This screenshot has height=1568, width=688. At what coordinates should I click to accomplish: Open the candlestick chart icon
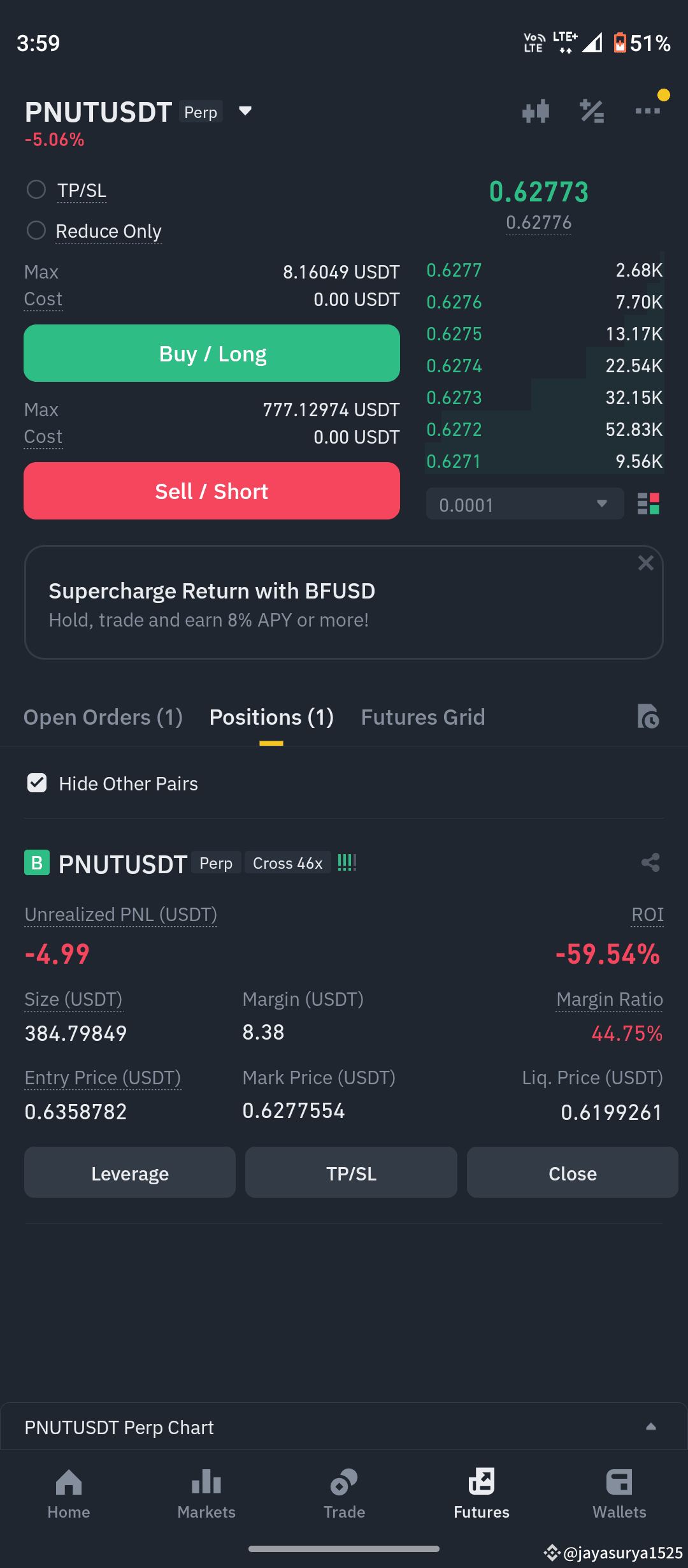pos(536,112)
